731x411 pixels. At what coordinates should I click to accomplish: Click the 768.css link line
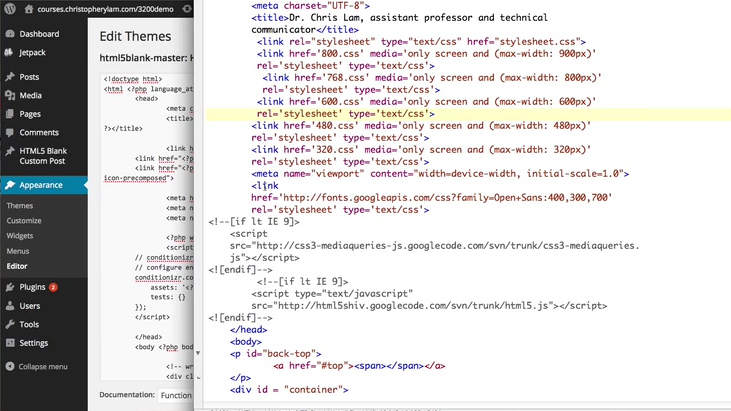[432, 78]
